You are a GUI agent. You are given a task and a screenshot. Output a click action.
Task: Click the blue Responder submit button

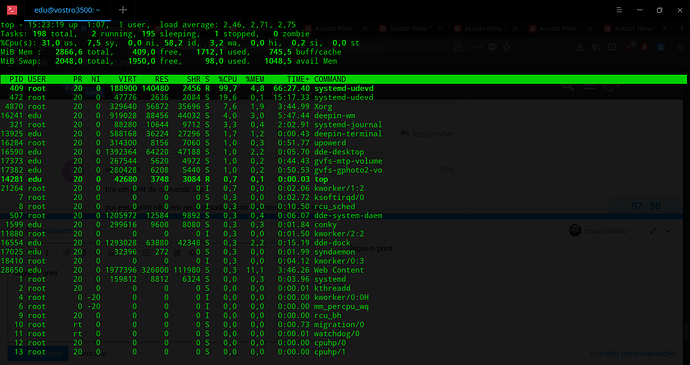click(x=38, y=353)
